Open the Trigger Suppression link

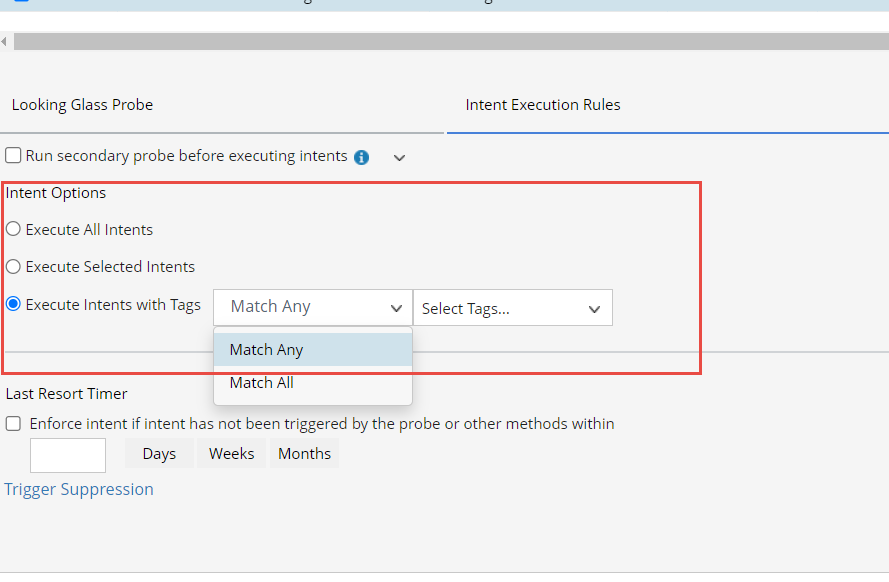point(79,489)
